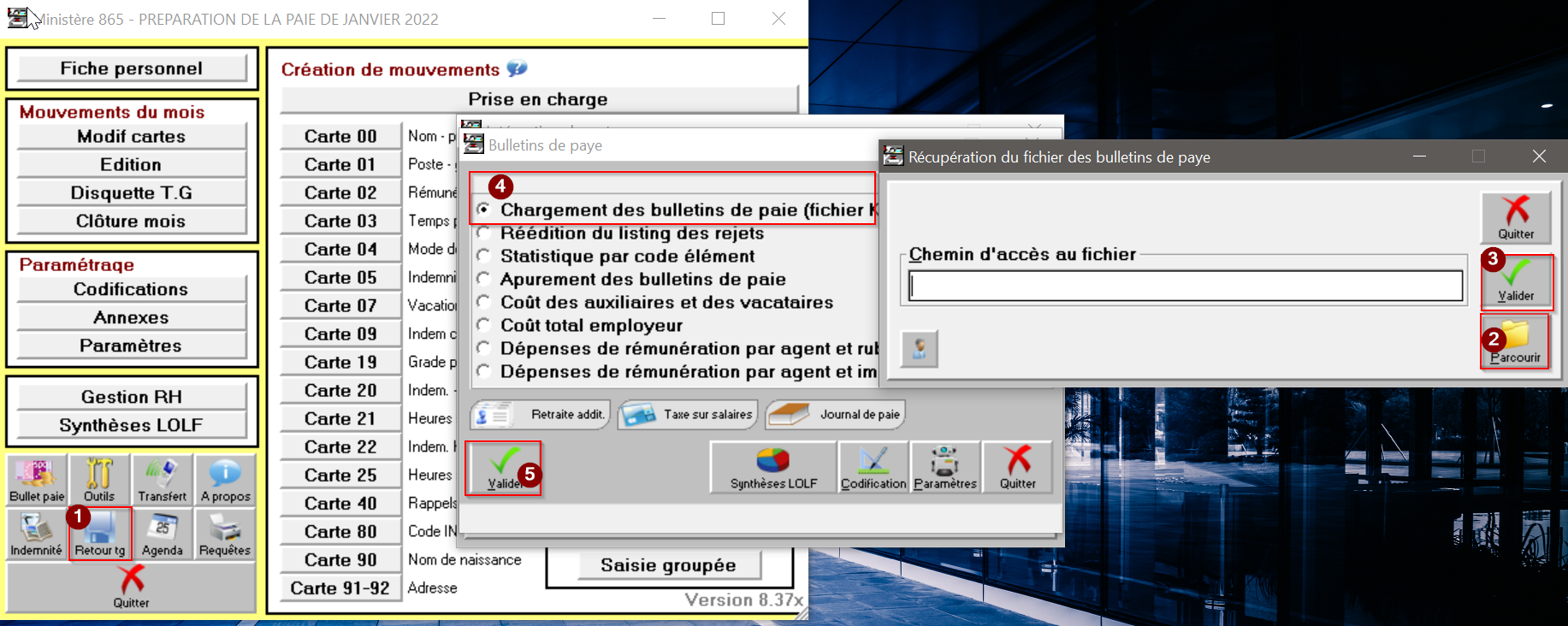This screenshot has height=626, width=1568.
Task: Click Parcourir folder icon to browse
Action: pos(1515,341)
